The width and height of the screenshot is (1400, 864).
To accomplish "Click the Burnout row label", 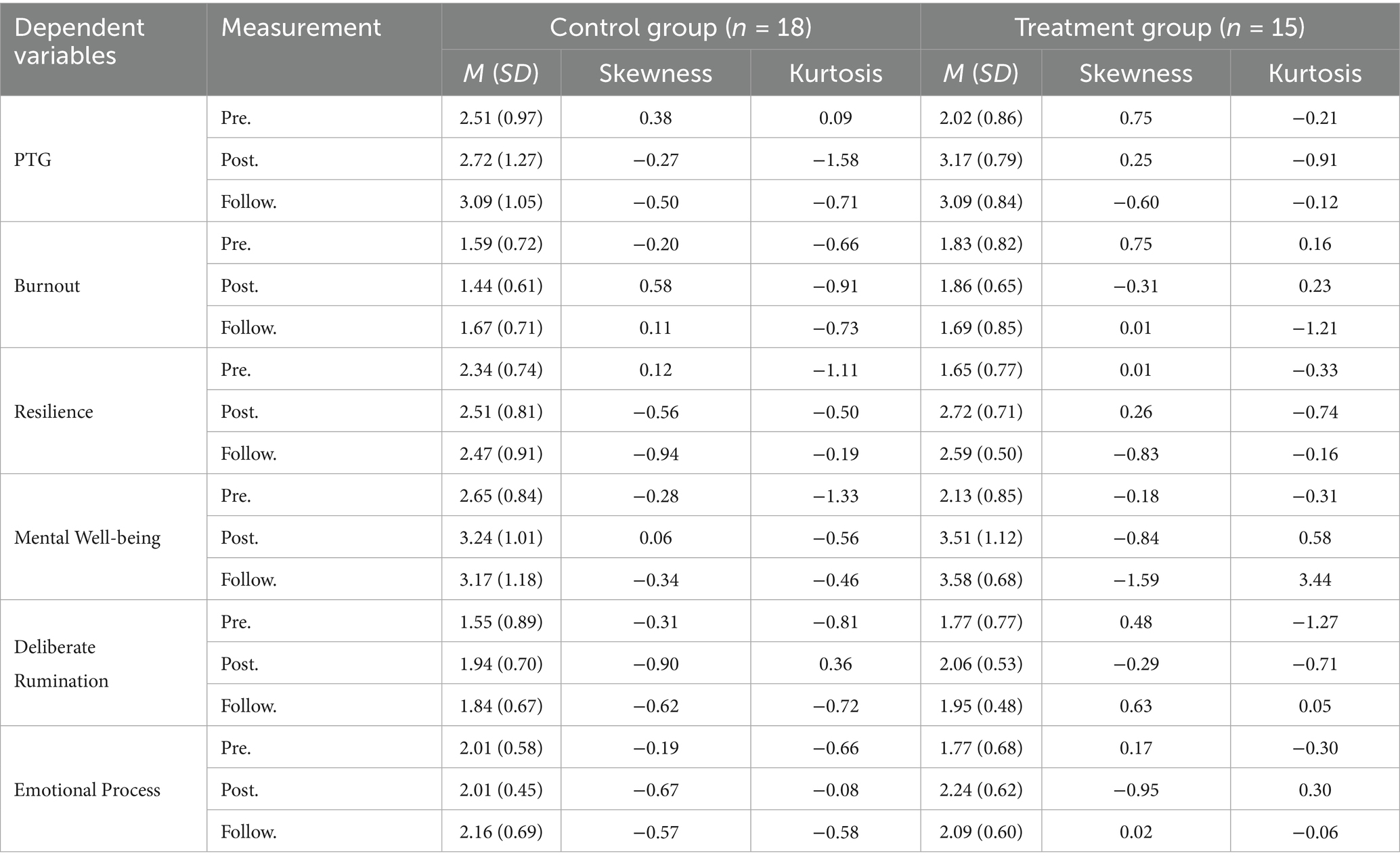I will 47,286.
